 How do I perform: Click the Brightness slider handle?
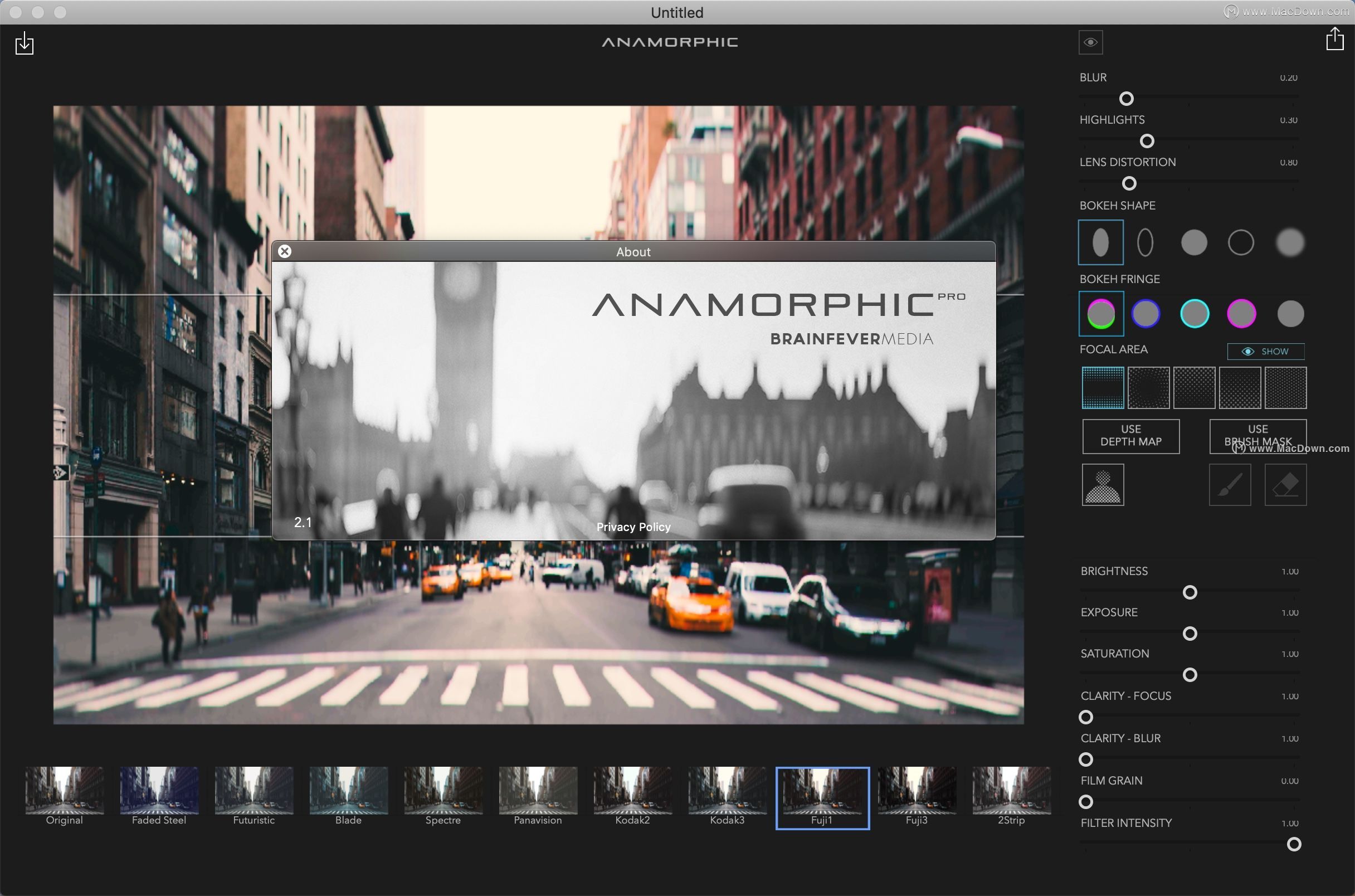tap(1190, 592)
